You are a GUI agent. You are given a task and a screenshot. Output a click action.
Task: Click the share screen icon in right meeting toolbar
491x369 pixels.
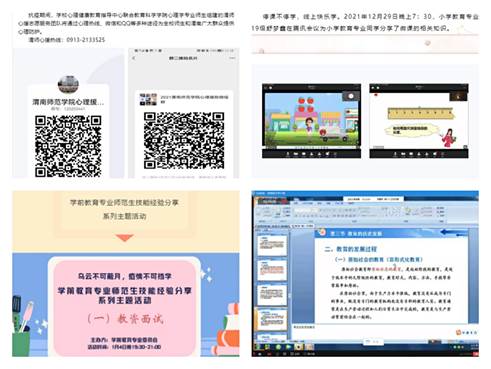[411, 154]
